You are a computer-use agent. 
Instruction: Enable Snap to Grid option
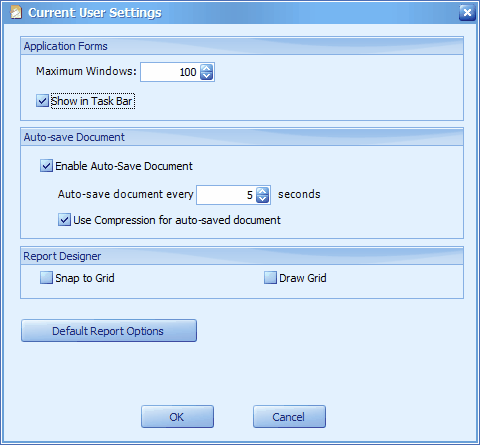pos(46,277)
